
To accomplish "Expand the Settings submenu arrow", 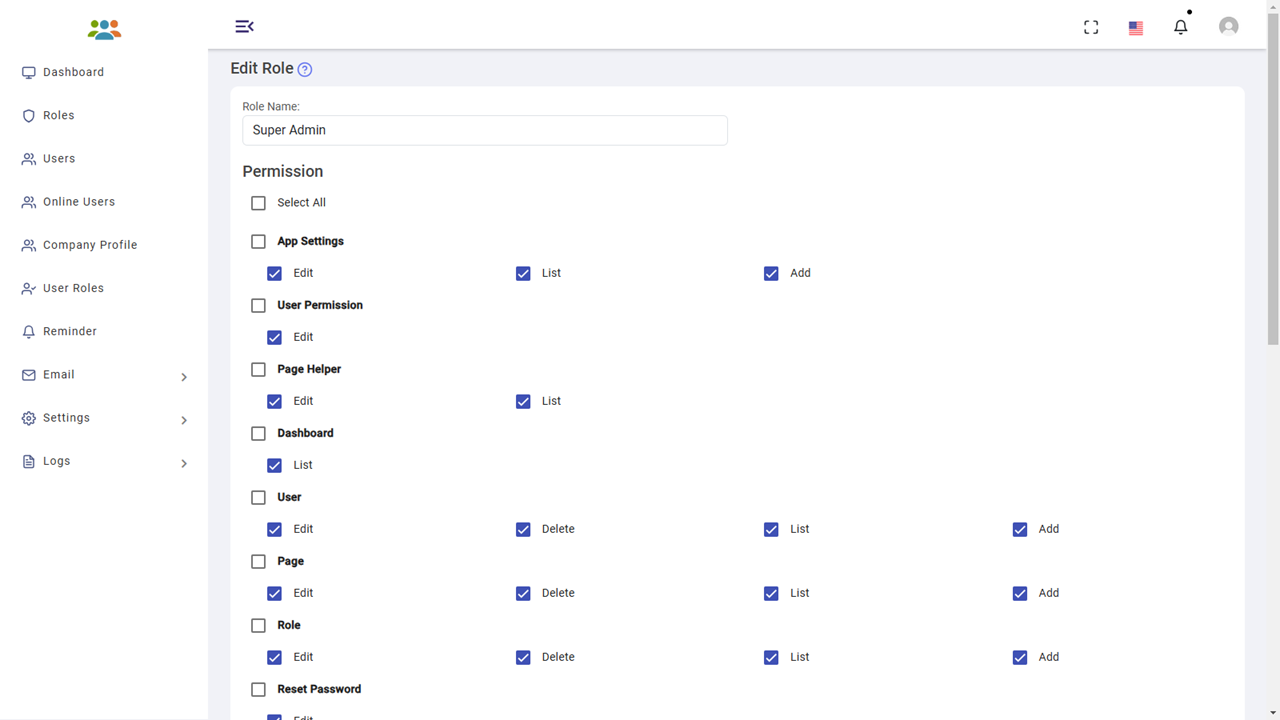I will pyautogui.click(x=184, y=420).
